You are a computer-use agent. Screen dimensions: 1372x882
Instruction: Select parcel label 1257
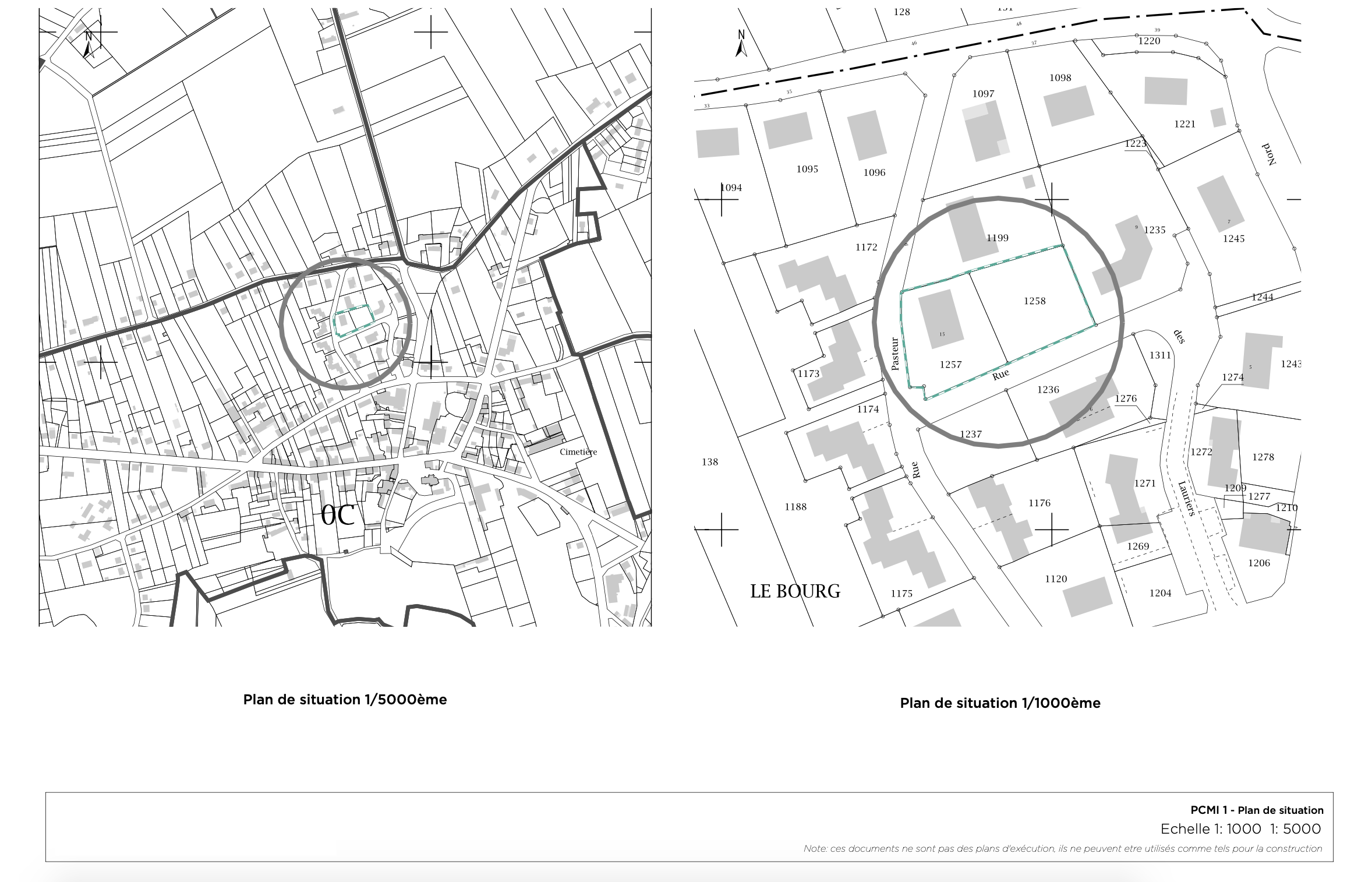[950, 365]
